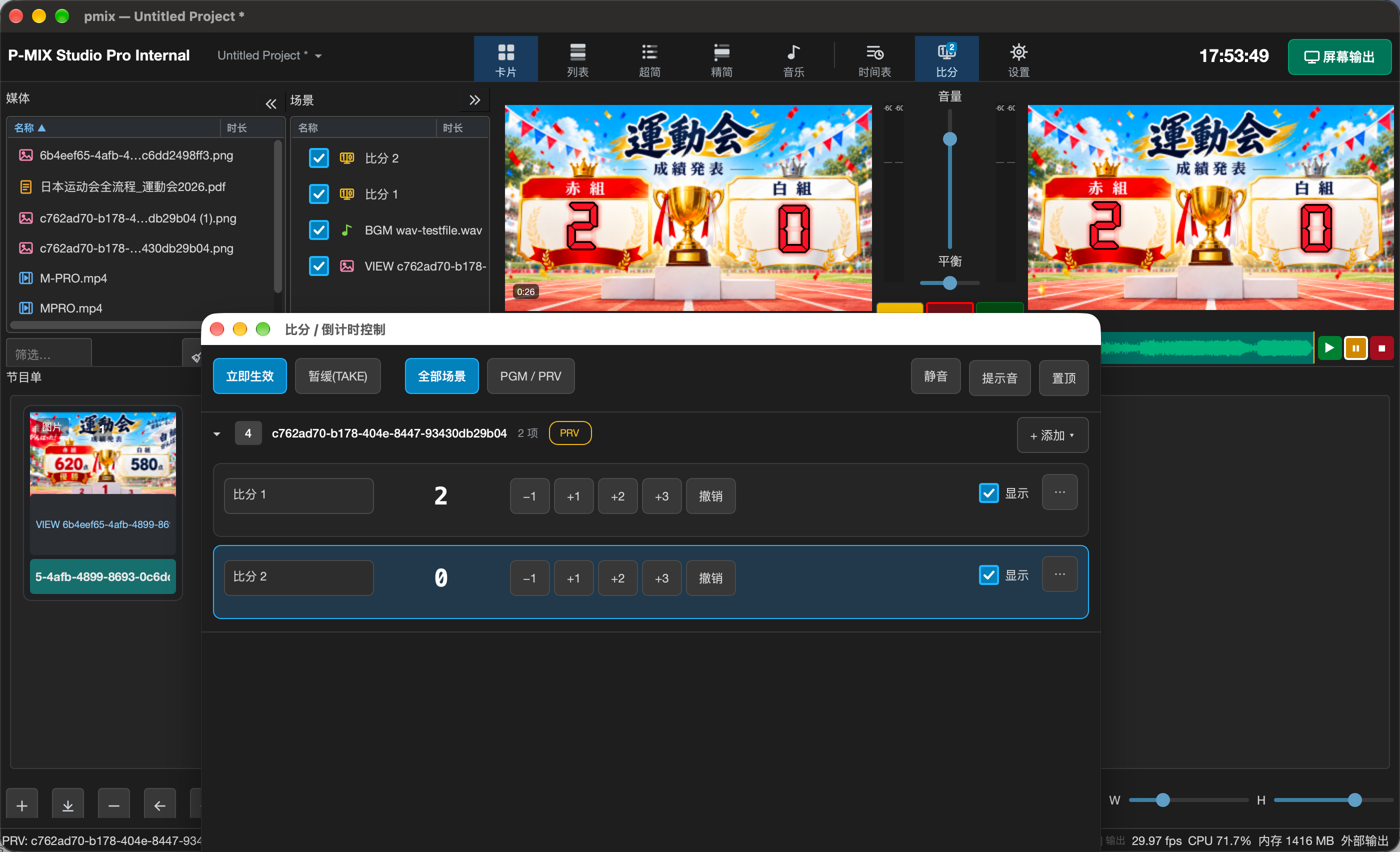Open the Untitled Project dropdown
This screenshot has height=852, width=1400.
click(x=269, y=55)
